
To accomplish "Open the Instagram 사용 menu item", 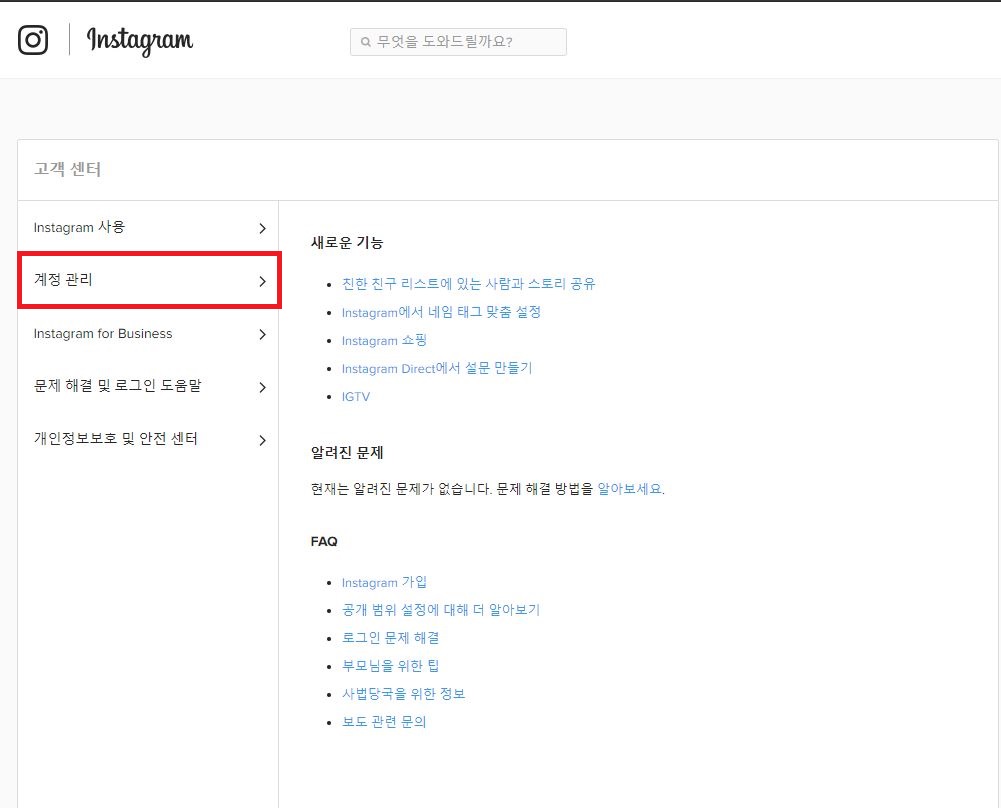I will (148, 228).
